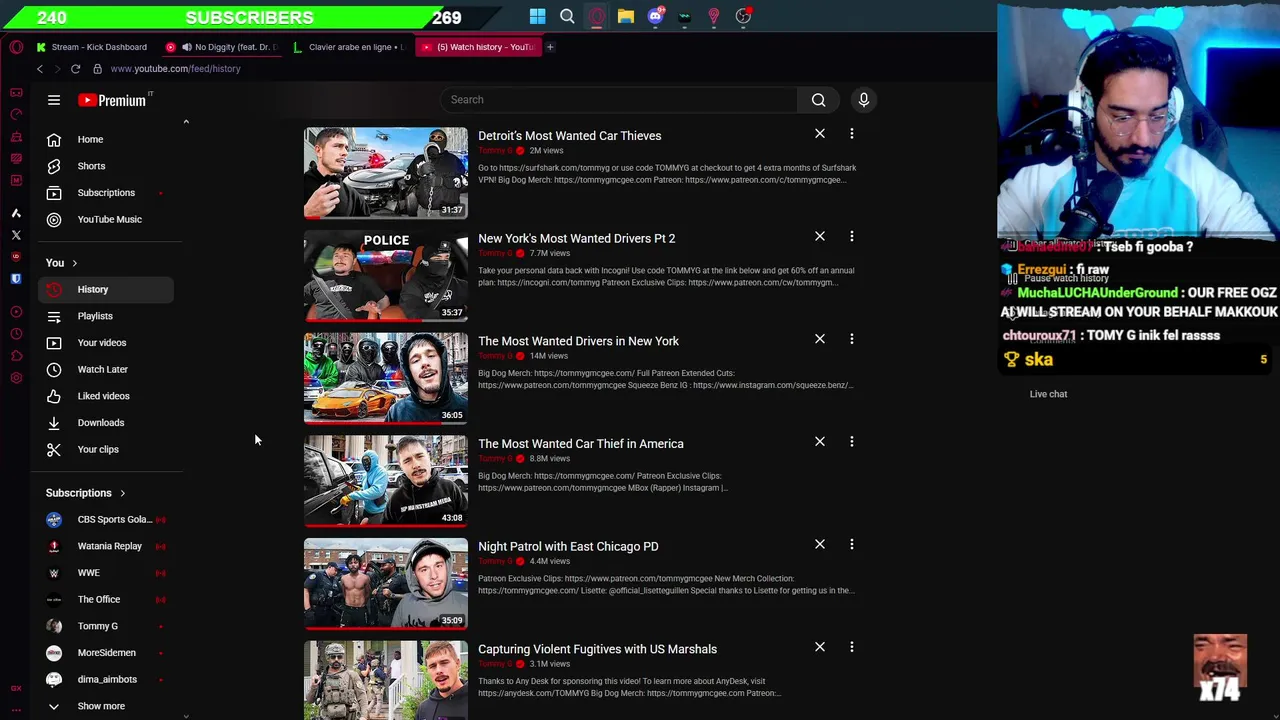This screenshot has height=720, width=1280.
Task: Open The Most Wanted Car Thief in America title
Action: (x=581, y=444)
